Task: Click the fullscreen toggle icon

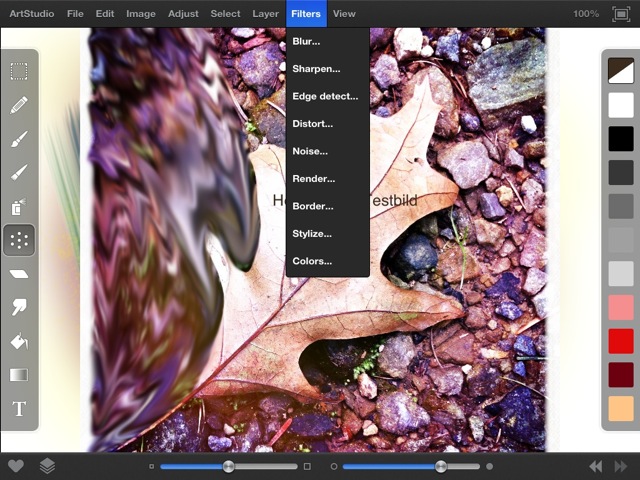Action: point(620,14)
